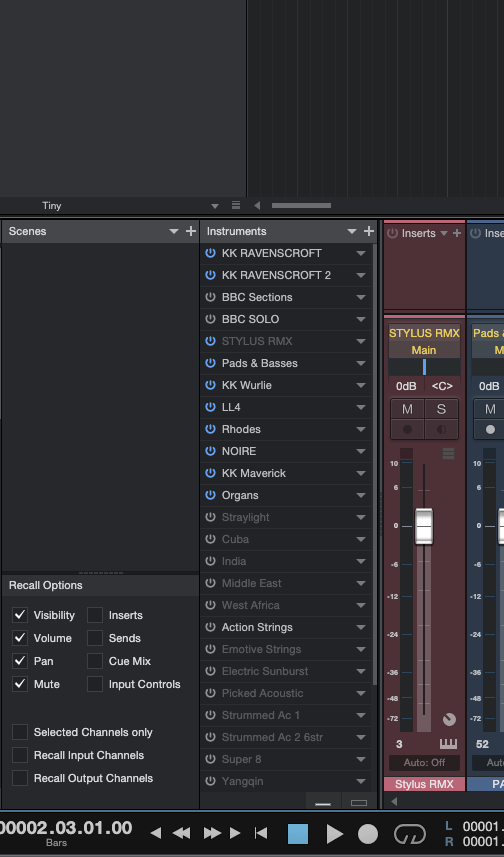Check Selected Channels only option
The height and width of the screenshot is (857, 504).
[x=20, y=732]
